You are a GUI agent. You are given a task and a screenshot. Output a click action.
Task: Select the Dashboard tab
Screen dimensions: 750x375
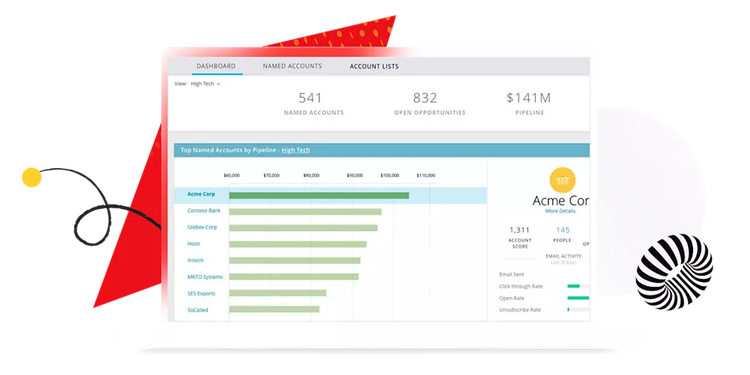(216, 66)
